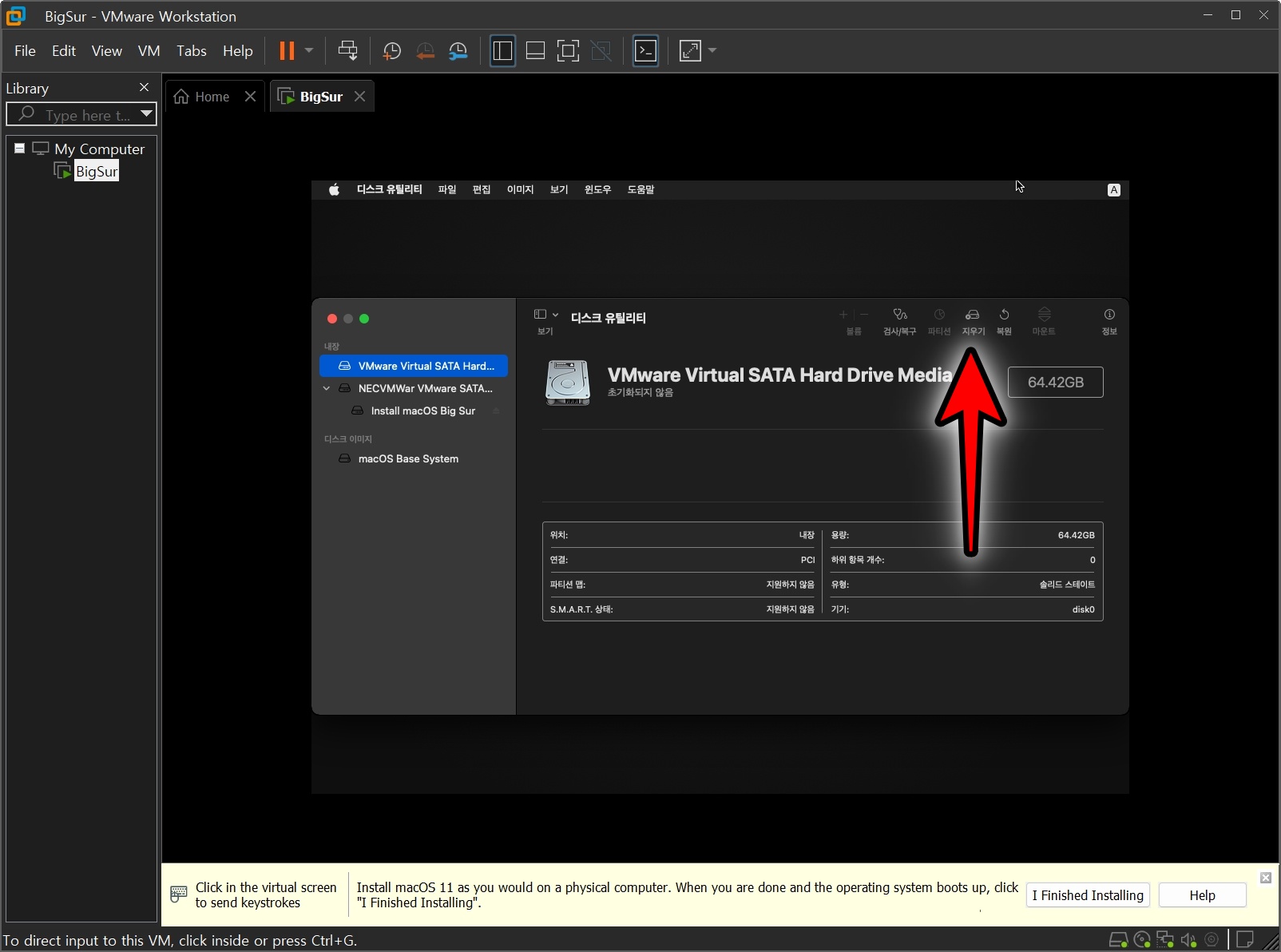Collapse the NECVMWar VMware SATA tree chevron
This screenshot has width=1281, height=952.
tap(326, 388)
